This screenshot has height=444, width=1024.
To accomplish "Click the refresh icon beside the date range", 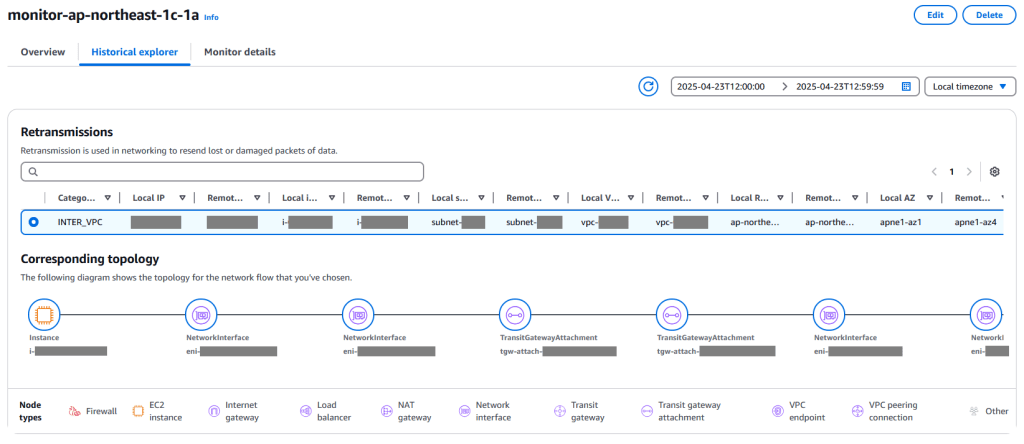I will pos(648,87).
